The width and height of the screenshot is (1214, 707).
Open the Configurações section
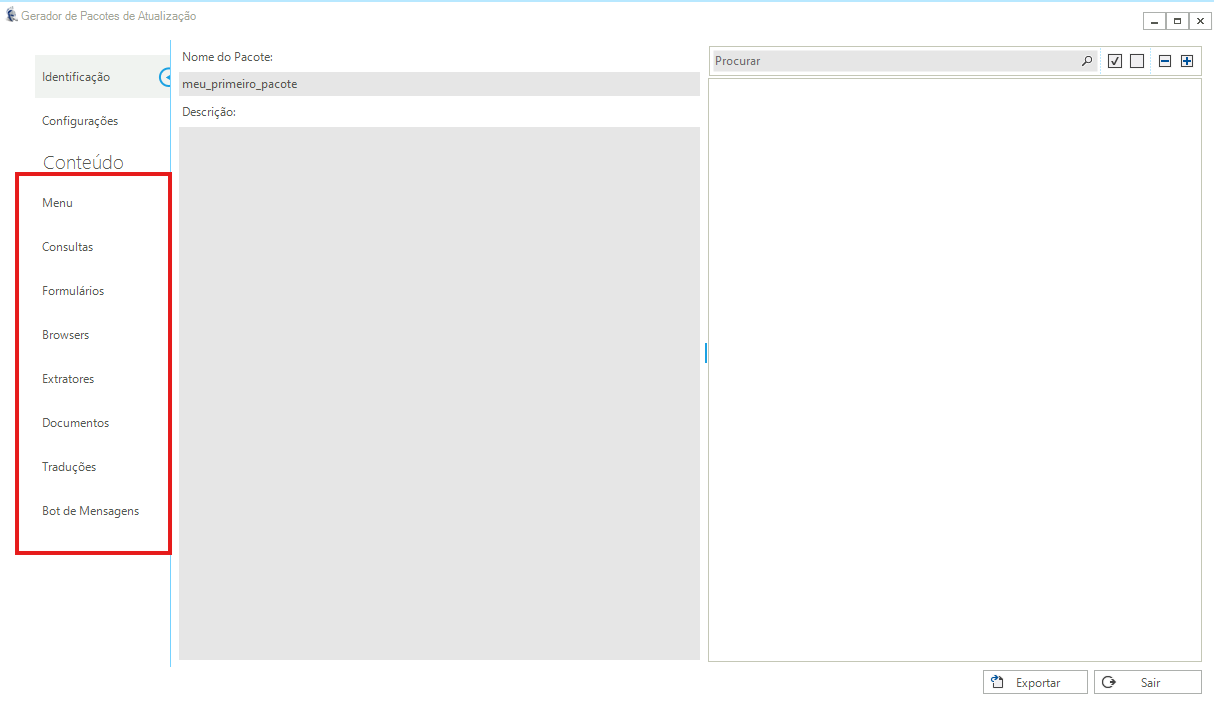point(80,121)
